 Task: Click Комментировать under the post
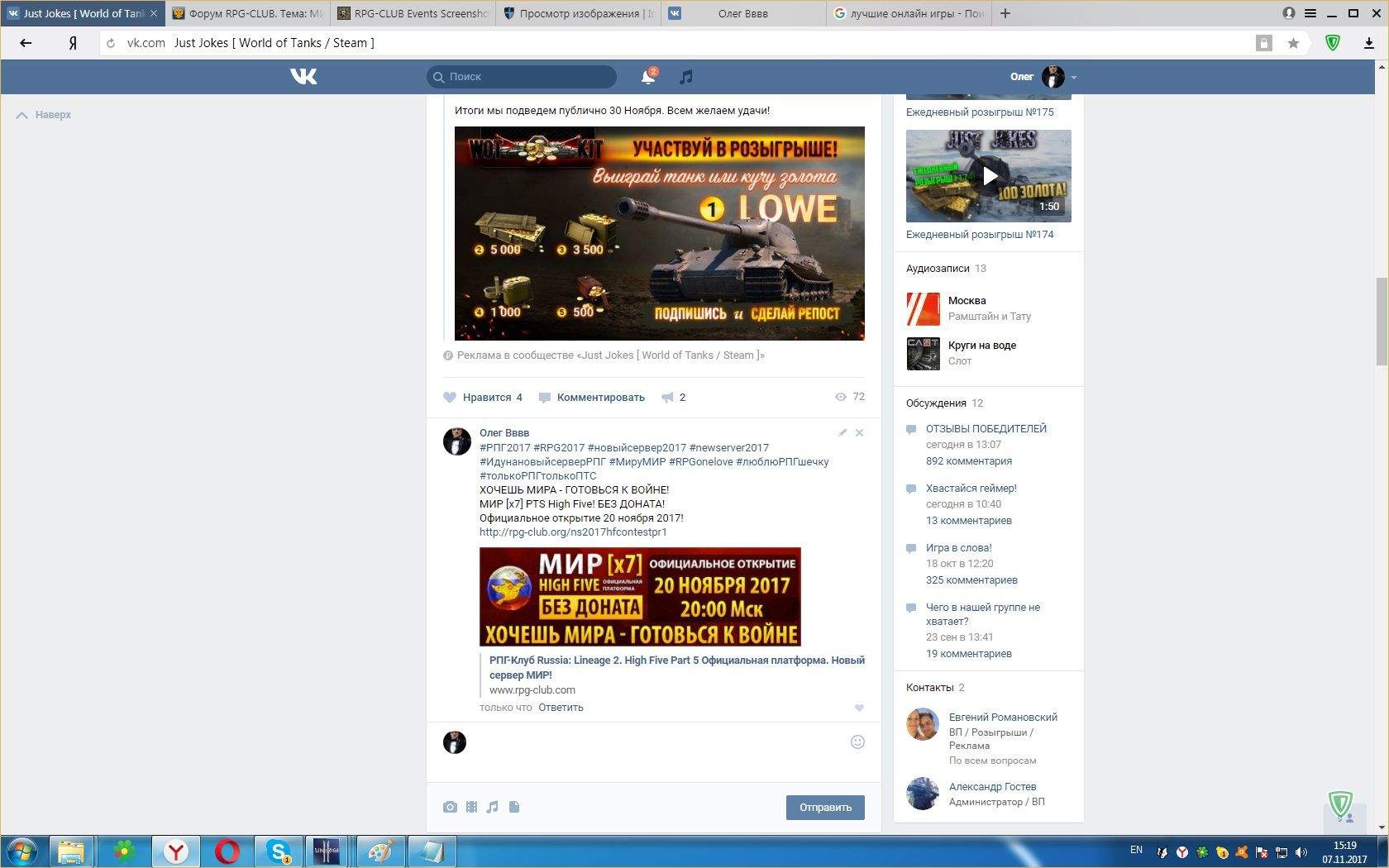tap(591, 398)
